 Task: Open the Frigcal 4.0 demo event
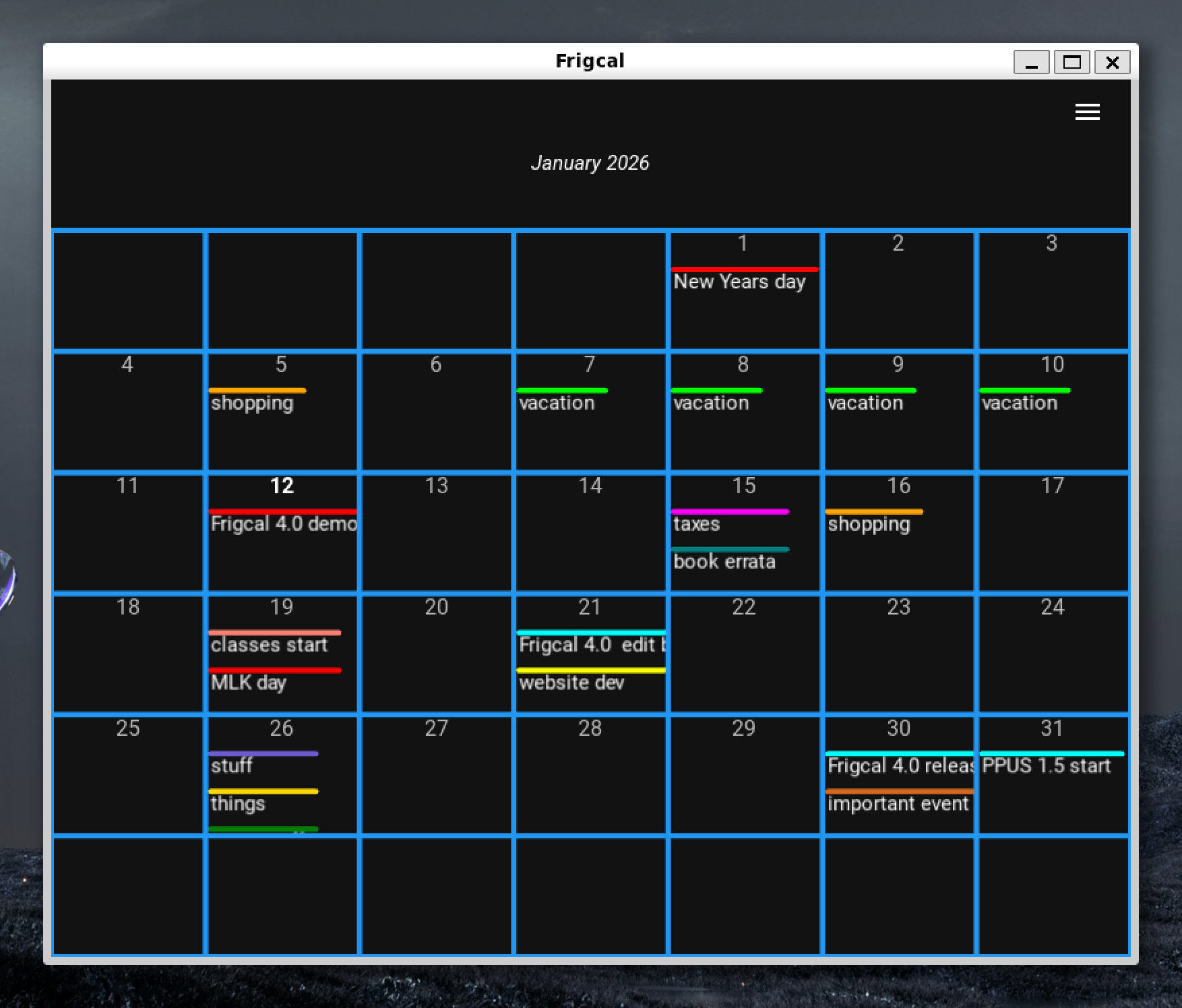283,524
